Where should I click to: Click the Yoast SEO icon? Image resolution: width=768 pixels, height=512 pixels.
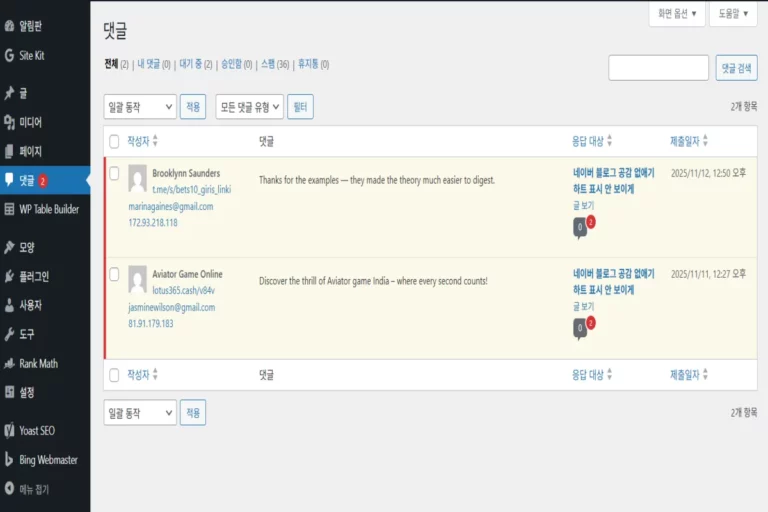click(x=9, y=430)
